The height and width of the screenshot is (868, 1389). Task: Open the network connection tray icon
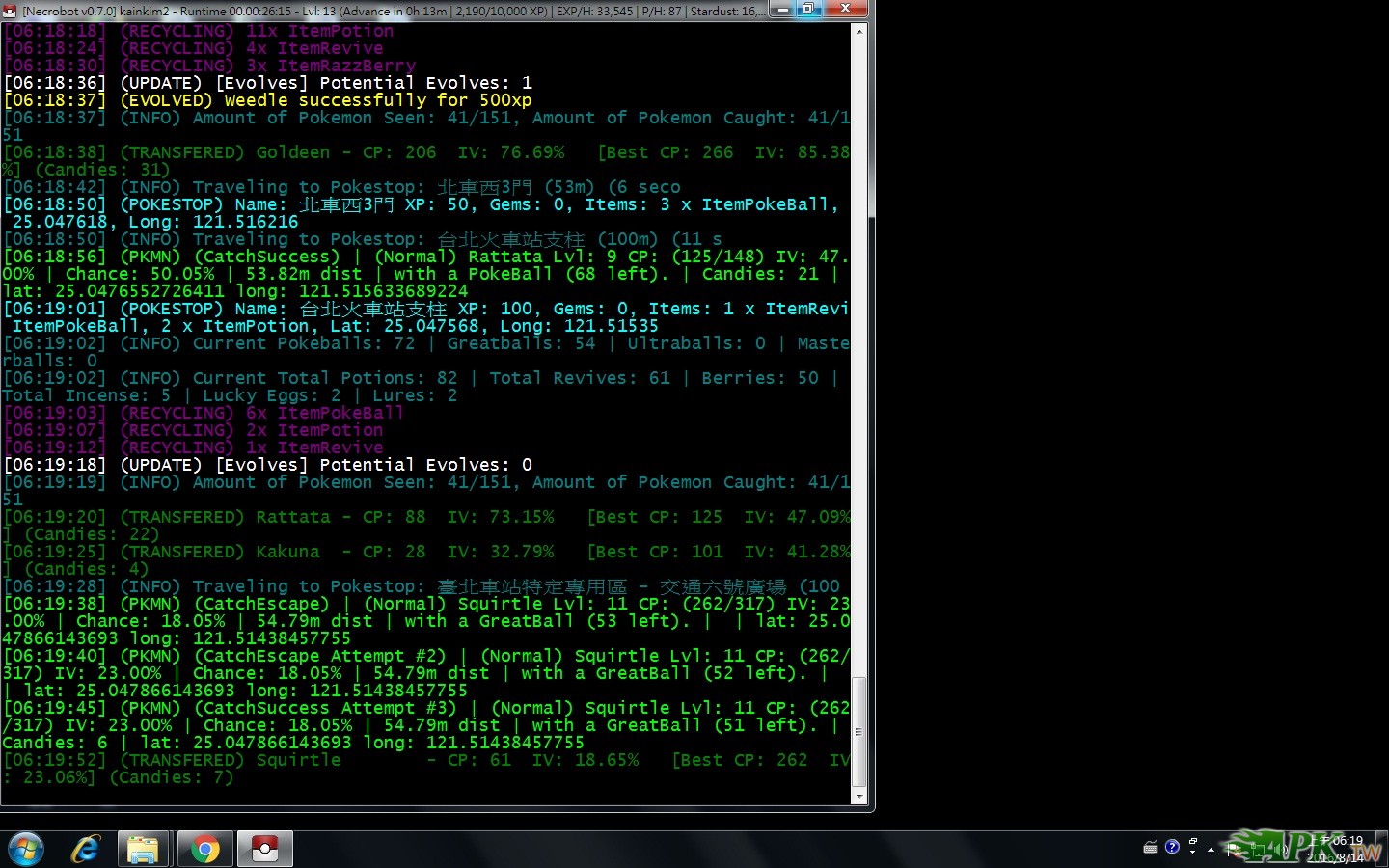click(1258, 850)
